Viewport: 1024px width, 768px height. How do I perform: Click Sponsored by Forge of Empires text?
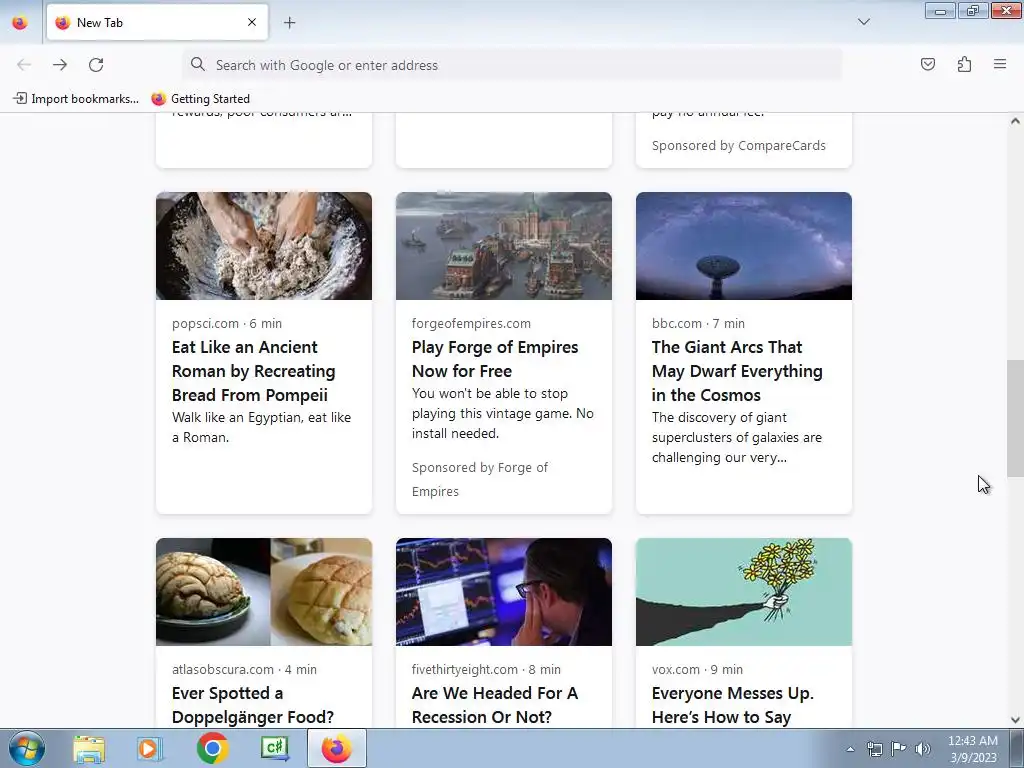tap(480, 479)
